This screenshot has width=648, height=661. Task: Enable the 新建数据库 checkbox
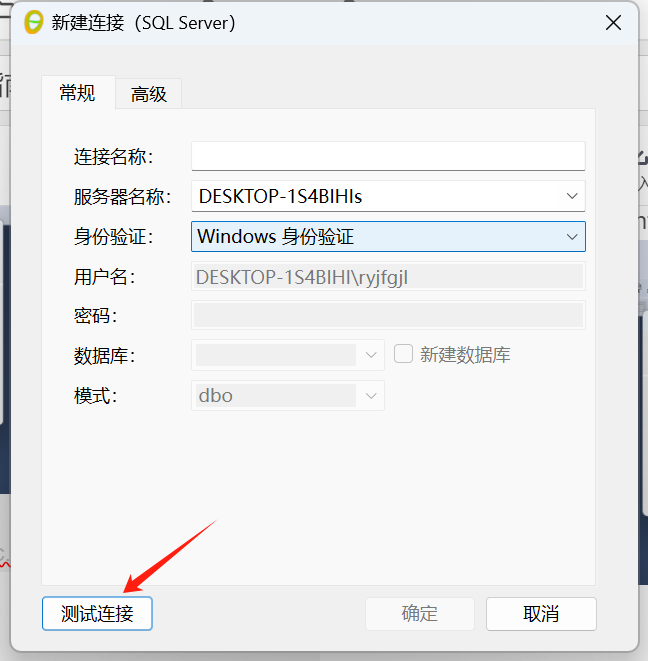pyautogui.click(x=403, y=354)
